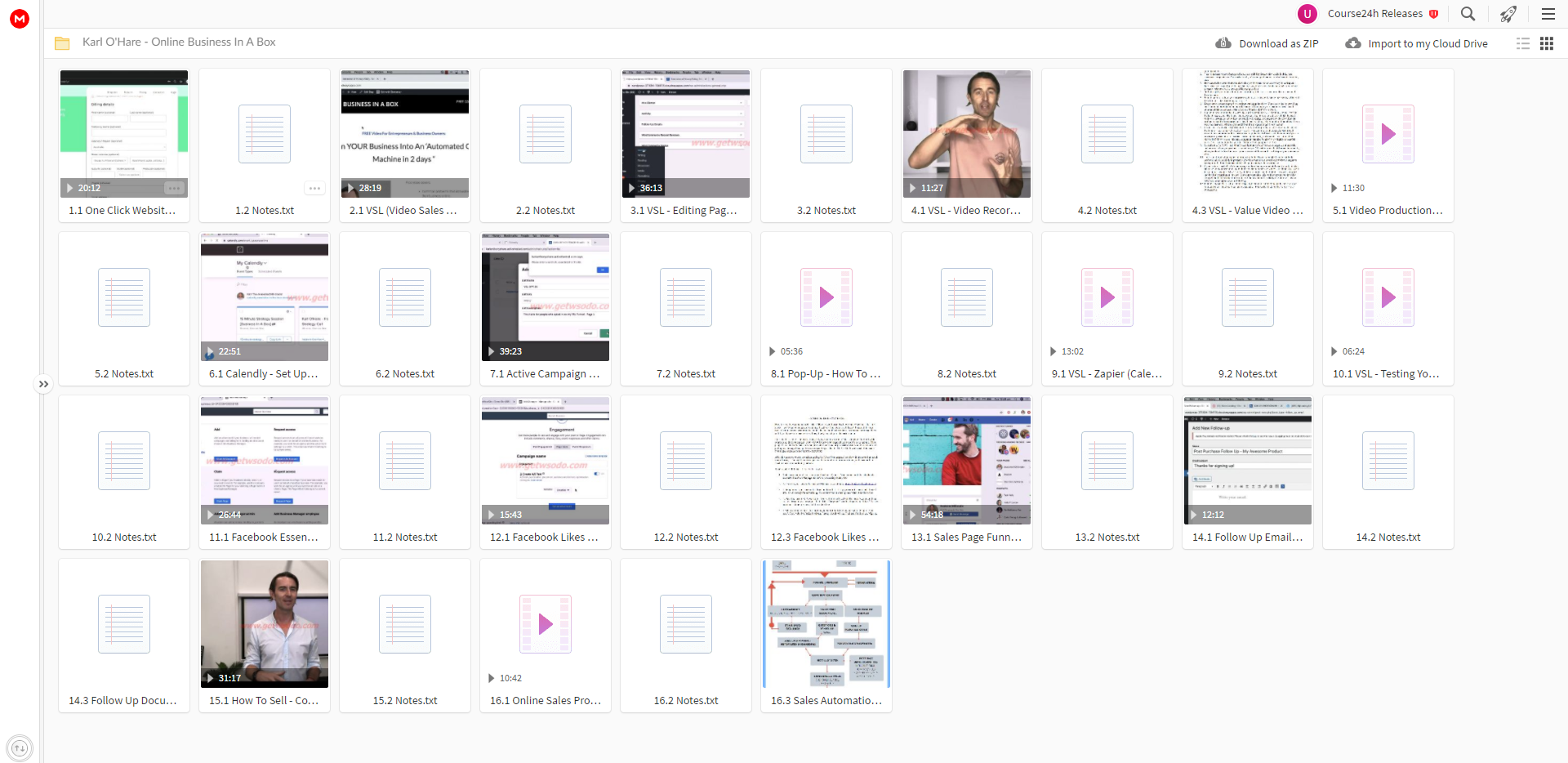Click the red shield badge near account
This screenshot has height=763, width=1568.
click(x=1433, y=14)
